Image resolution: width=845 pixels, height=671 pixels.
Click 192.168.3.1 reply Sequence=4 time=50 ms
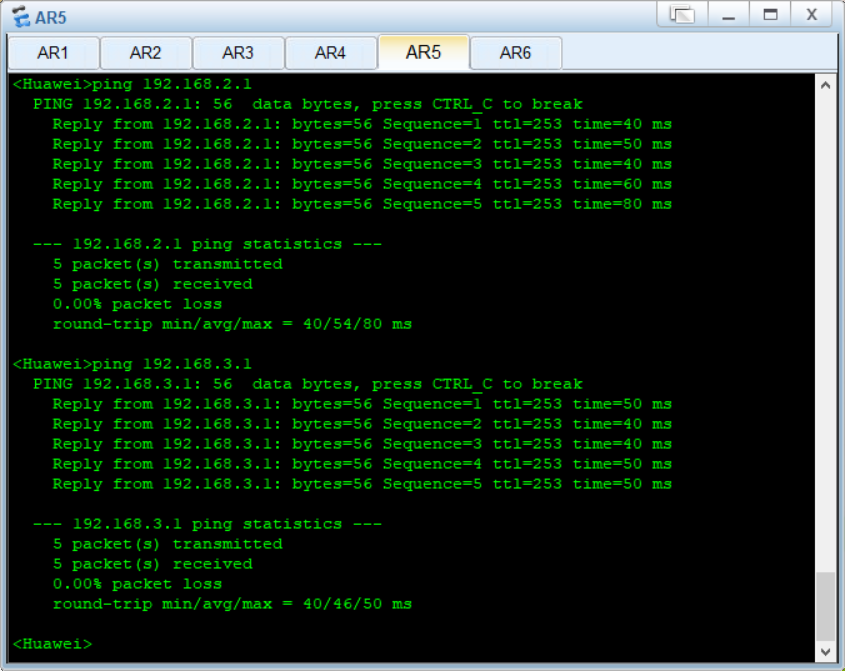coord(362,464)
